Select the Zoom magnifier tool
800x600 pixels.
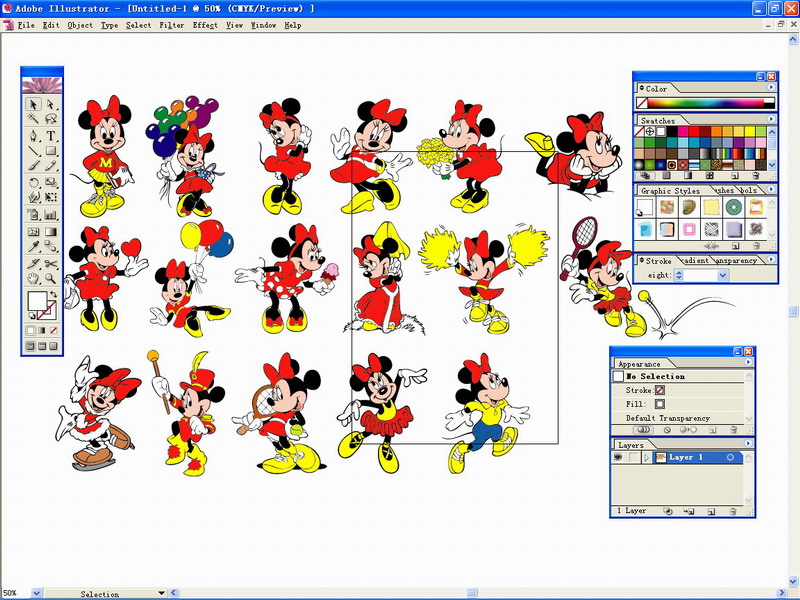pyautogui.click(x=51, y=279)
